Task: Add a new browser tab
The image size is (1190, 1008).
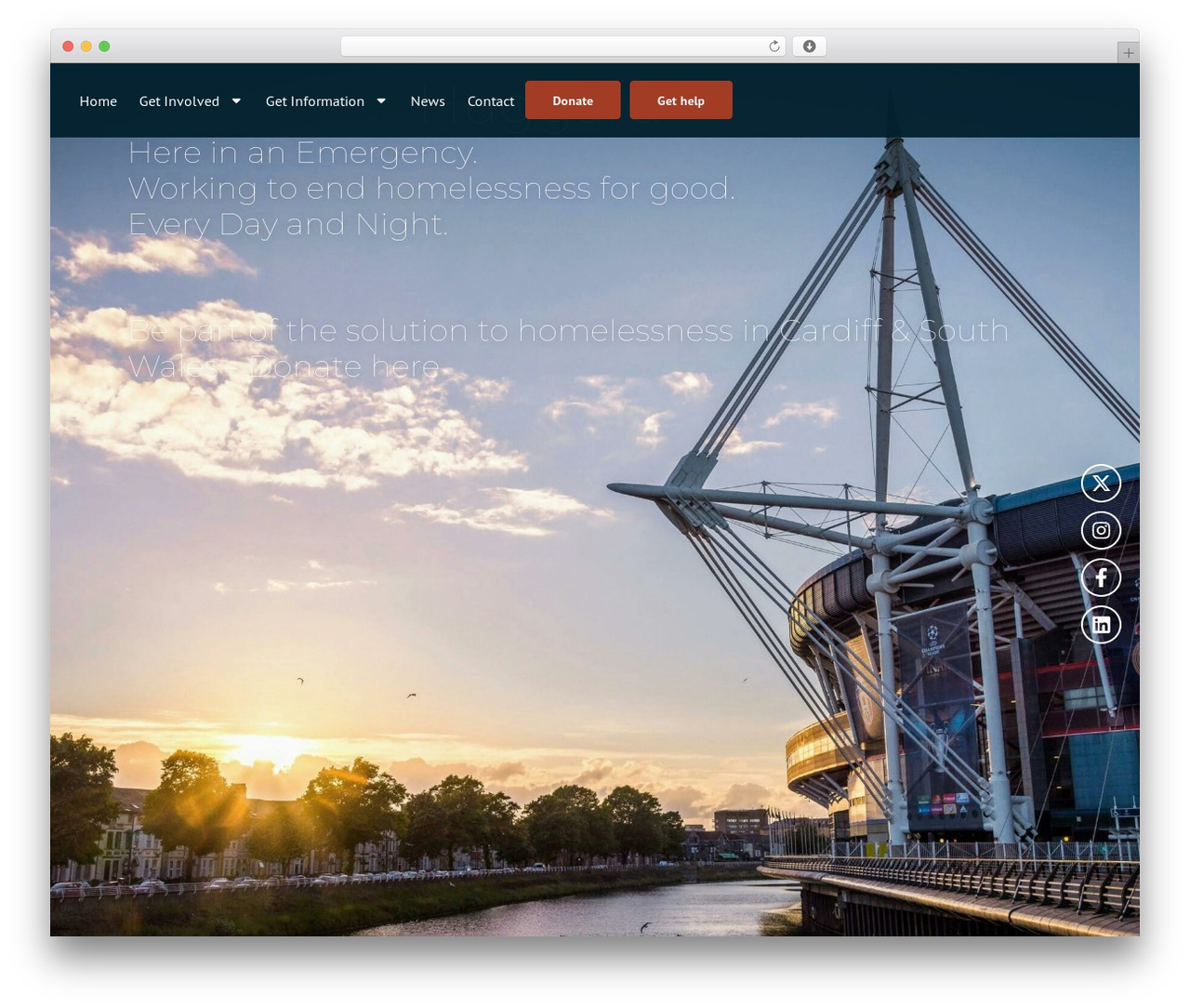Action: click(x=1128, y=53)
